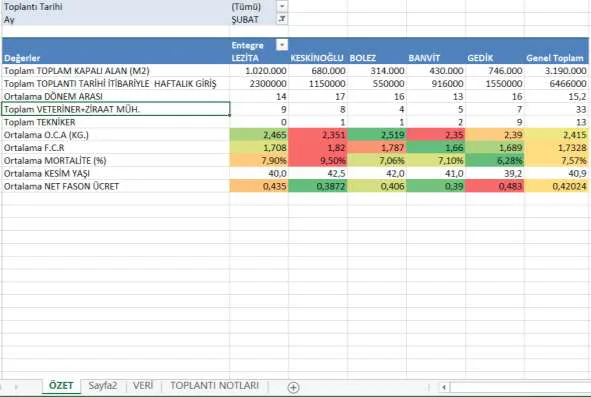Select the green cell 2,519

377,135
